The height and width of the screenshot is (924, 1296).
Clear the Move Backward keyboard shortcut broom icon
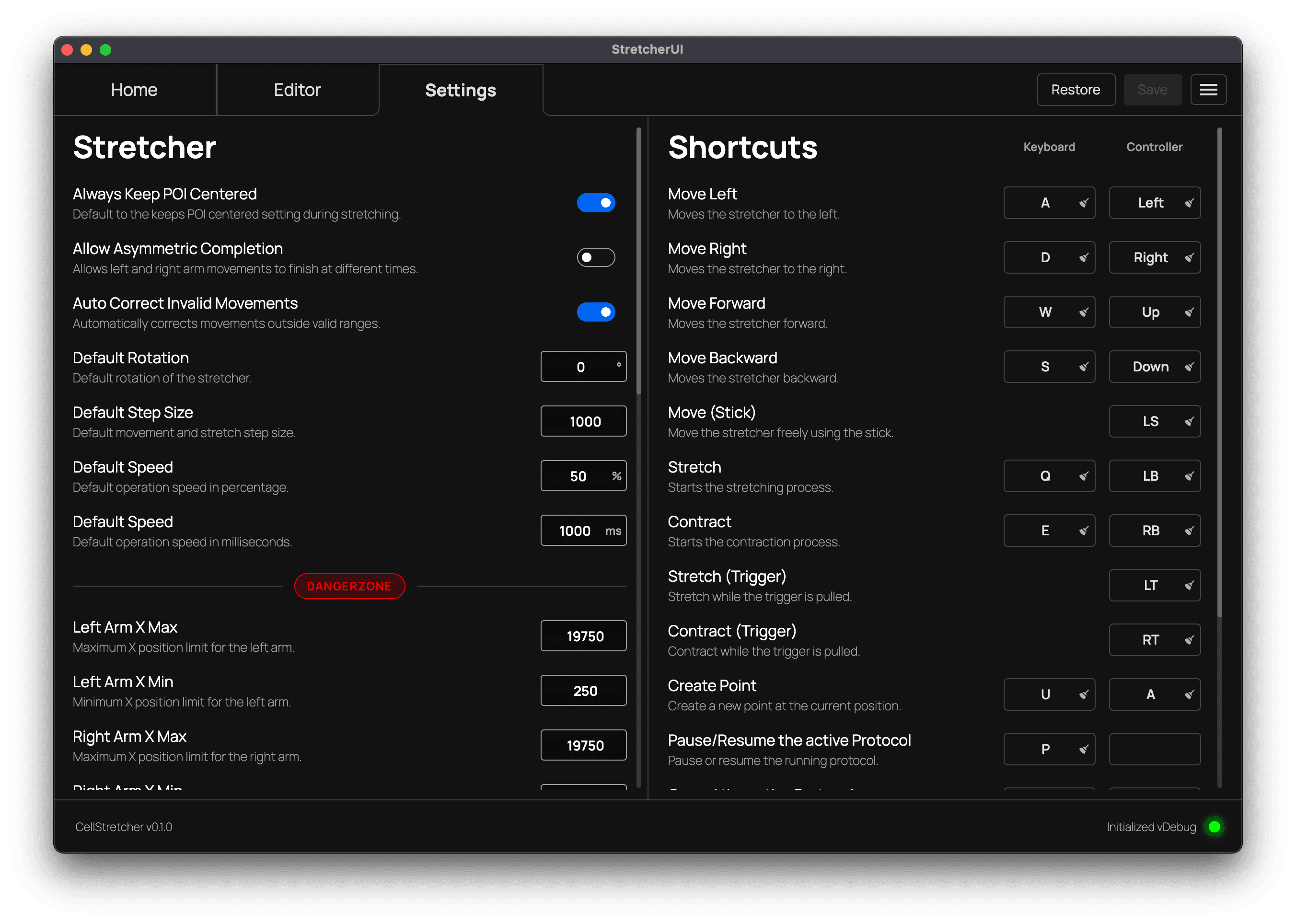(1083, 367)
